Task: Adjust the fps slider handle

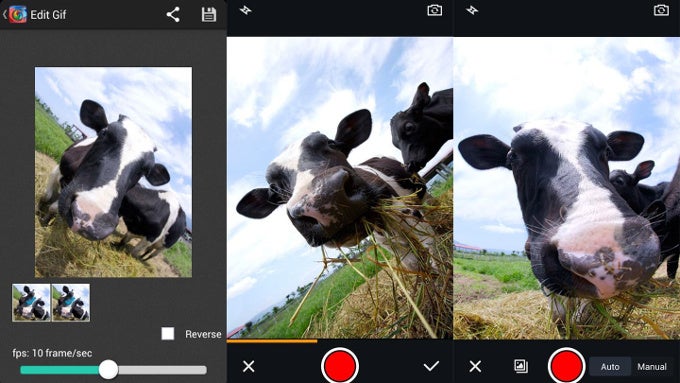Action: click(108, 370)
